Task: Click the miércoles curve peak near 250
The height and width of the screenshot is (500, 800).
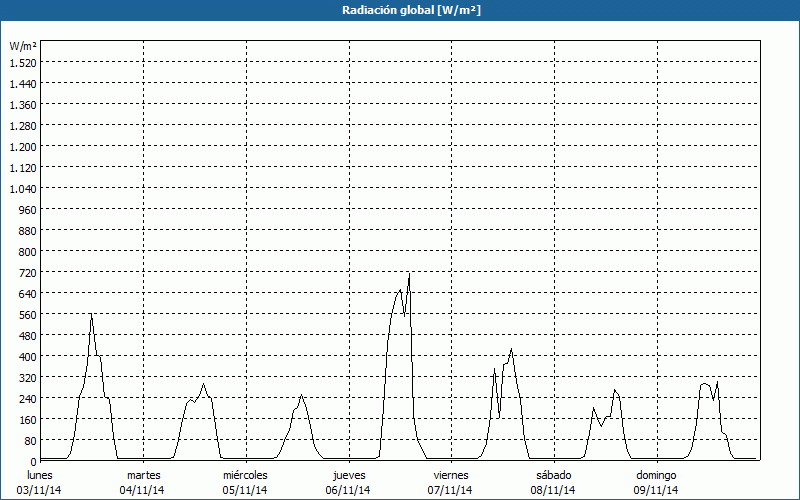Action: tap(301, 396)
